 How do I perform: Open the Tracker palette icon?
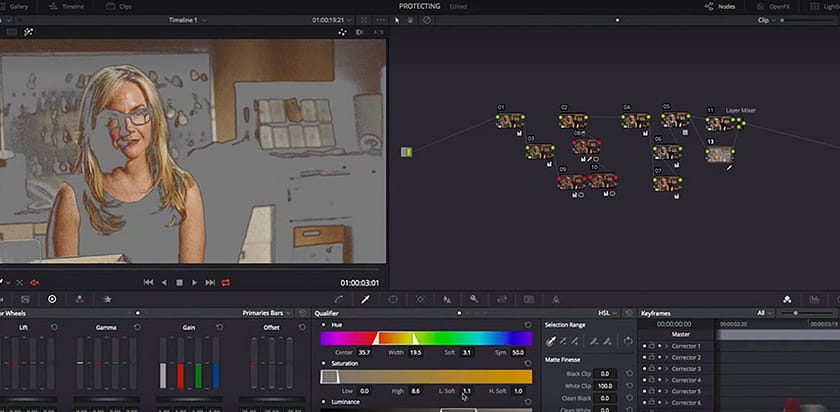pos(420,299)
